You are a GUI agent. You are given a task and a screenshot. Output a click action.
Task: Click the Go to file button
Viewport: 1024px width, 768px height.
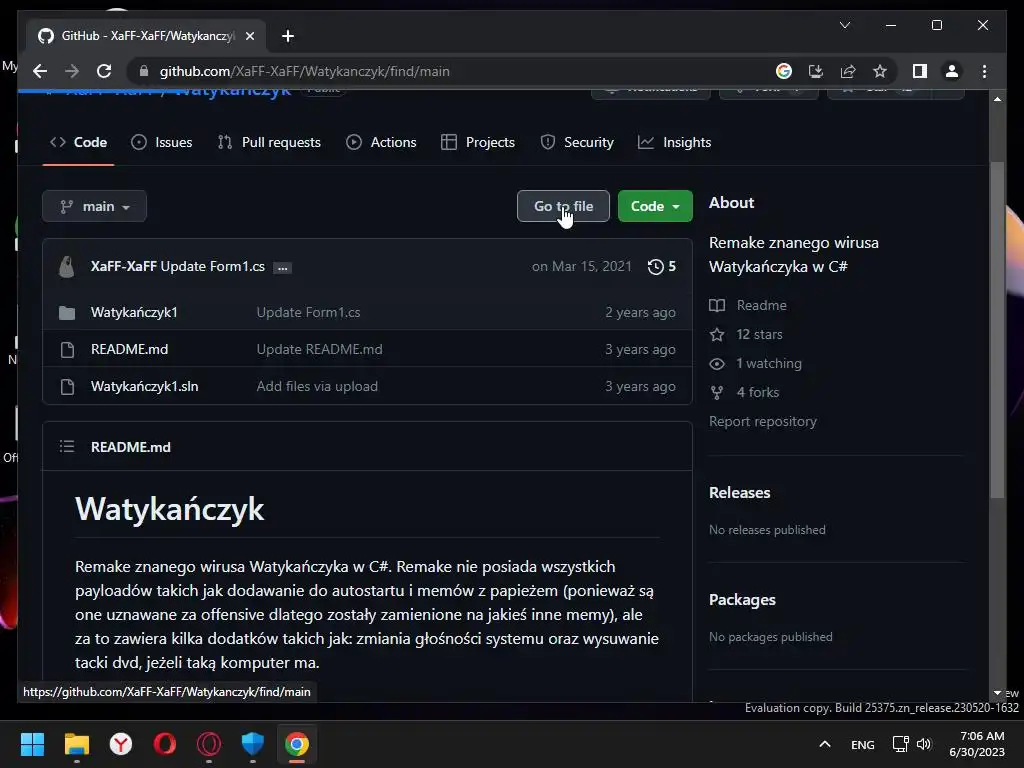563,206
